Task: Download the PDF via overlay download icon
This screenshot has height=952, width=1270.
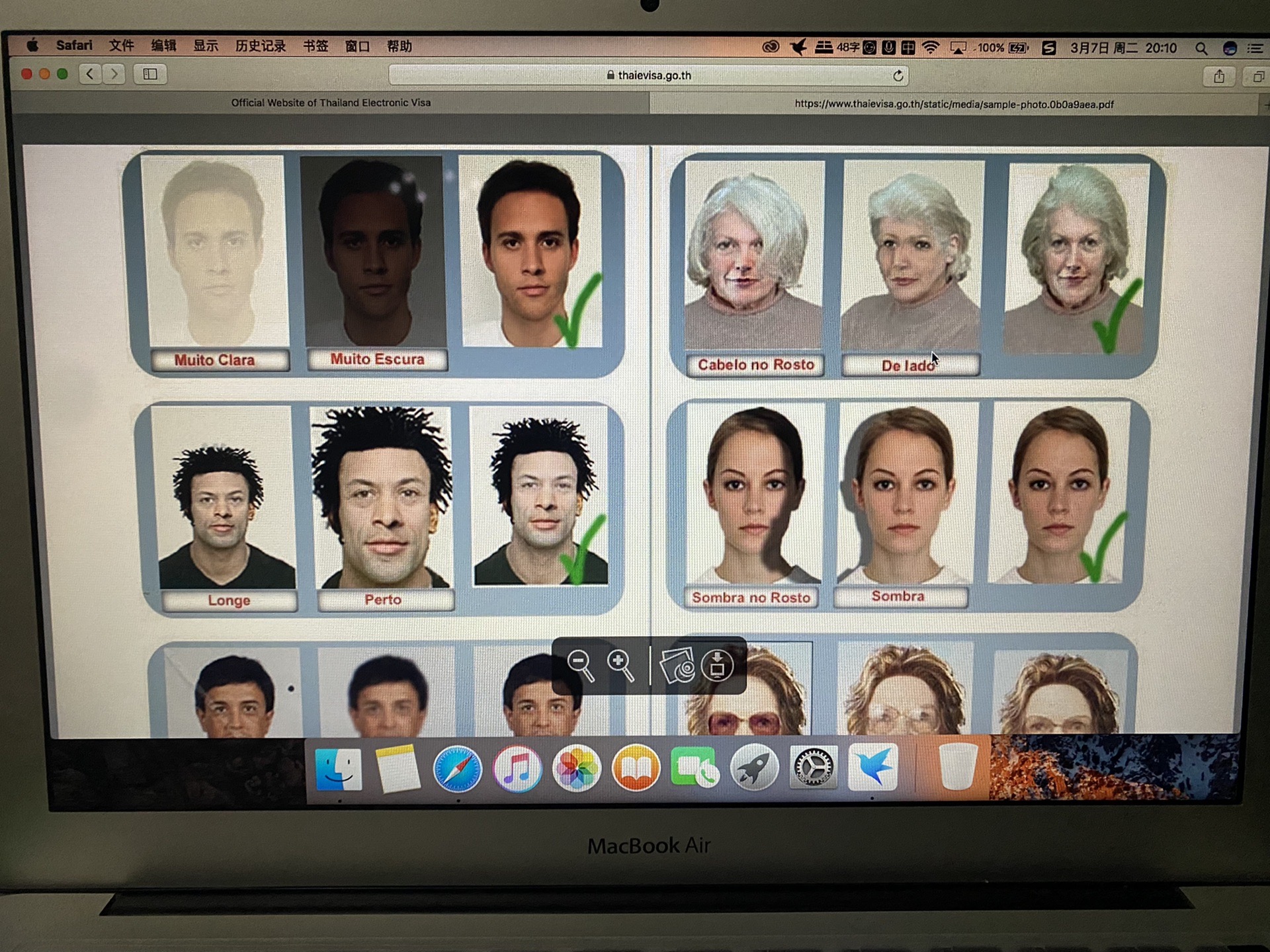Action: 718,665
